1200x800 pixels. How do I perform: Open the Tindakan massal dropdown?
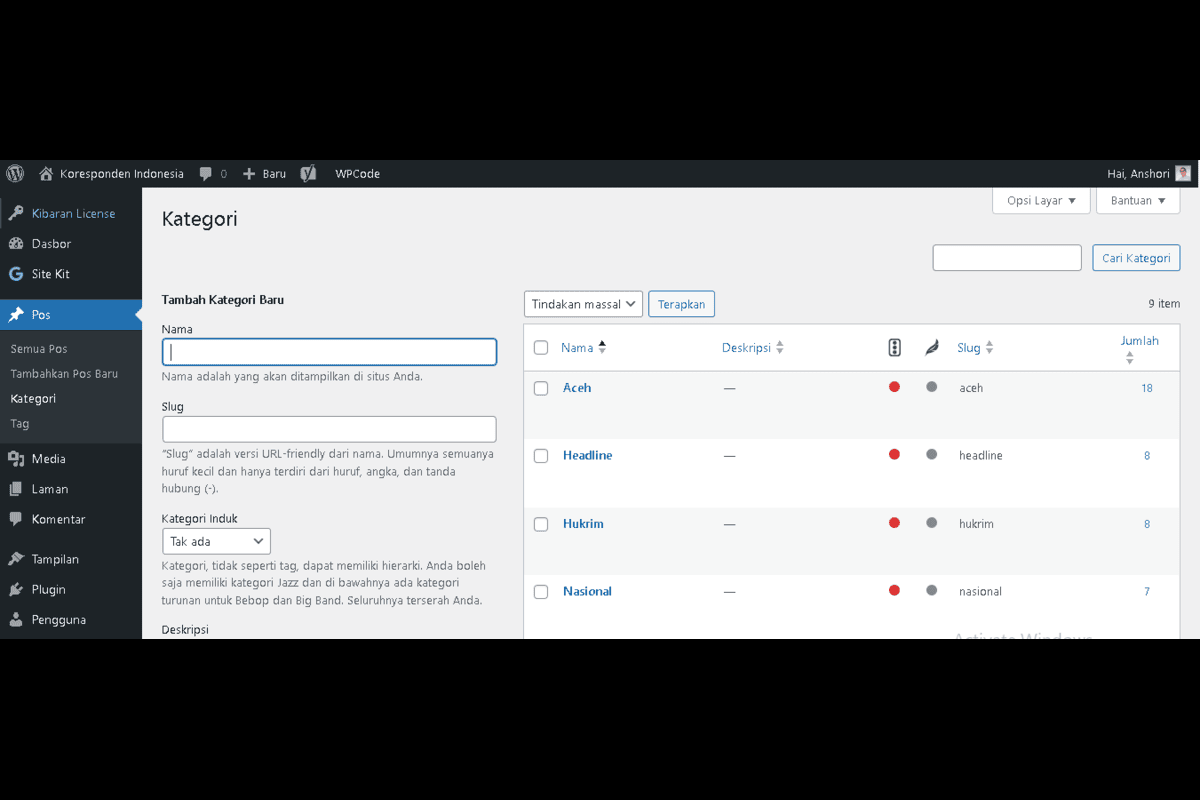[x=583, y=304]
